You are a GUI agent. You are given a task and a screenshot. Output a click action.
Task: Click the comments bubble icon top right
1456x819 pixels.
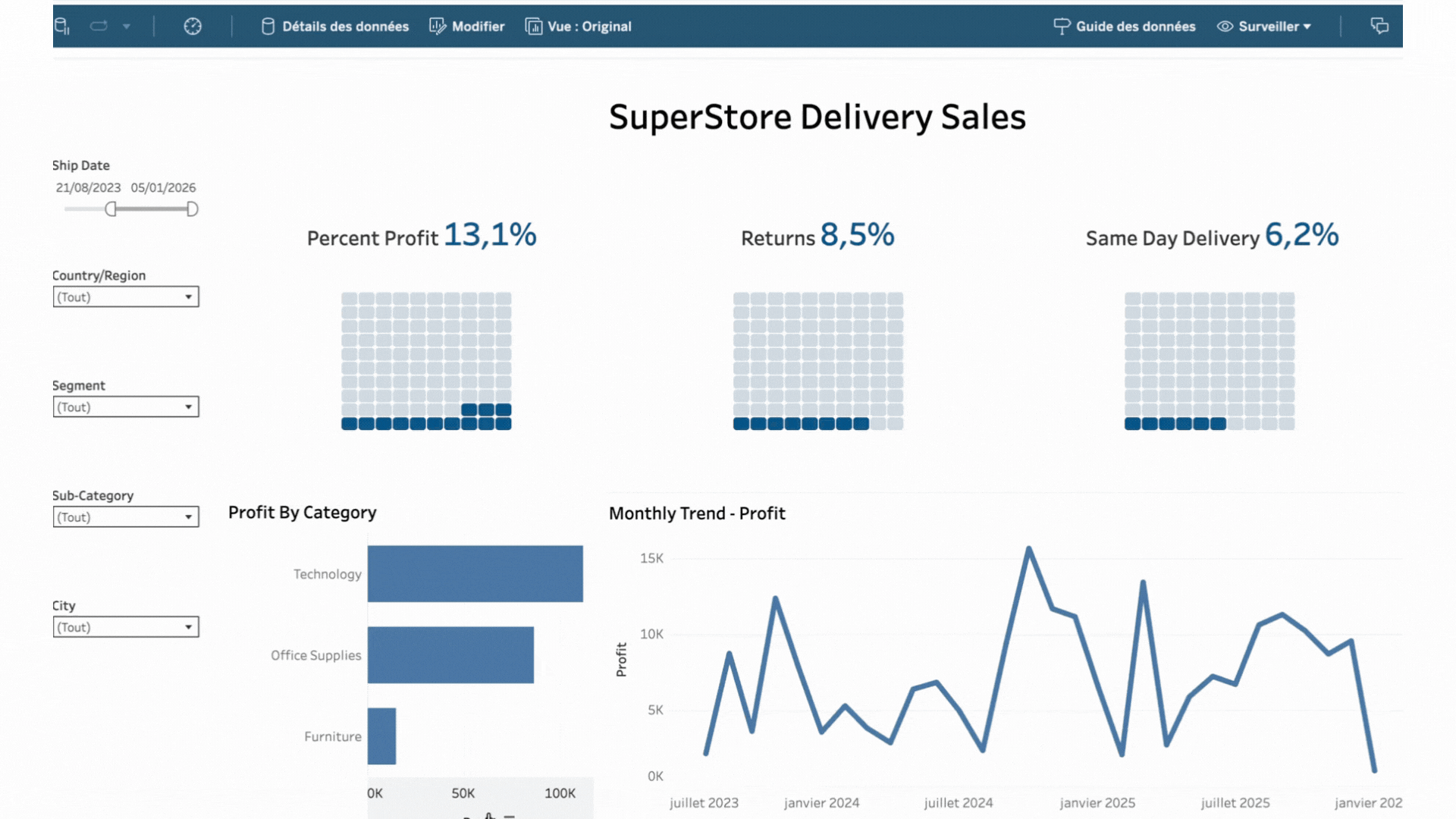(x=1379, y=26)
